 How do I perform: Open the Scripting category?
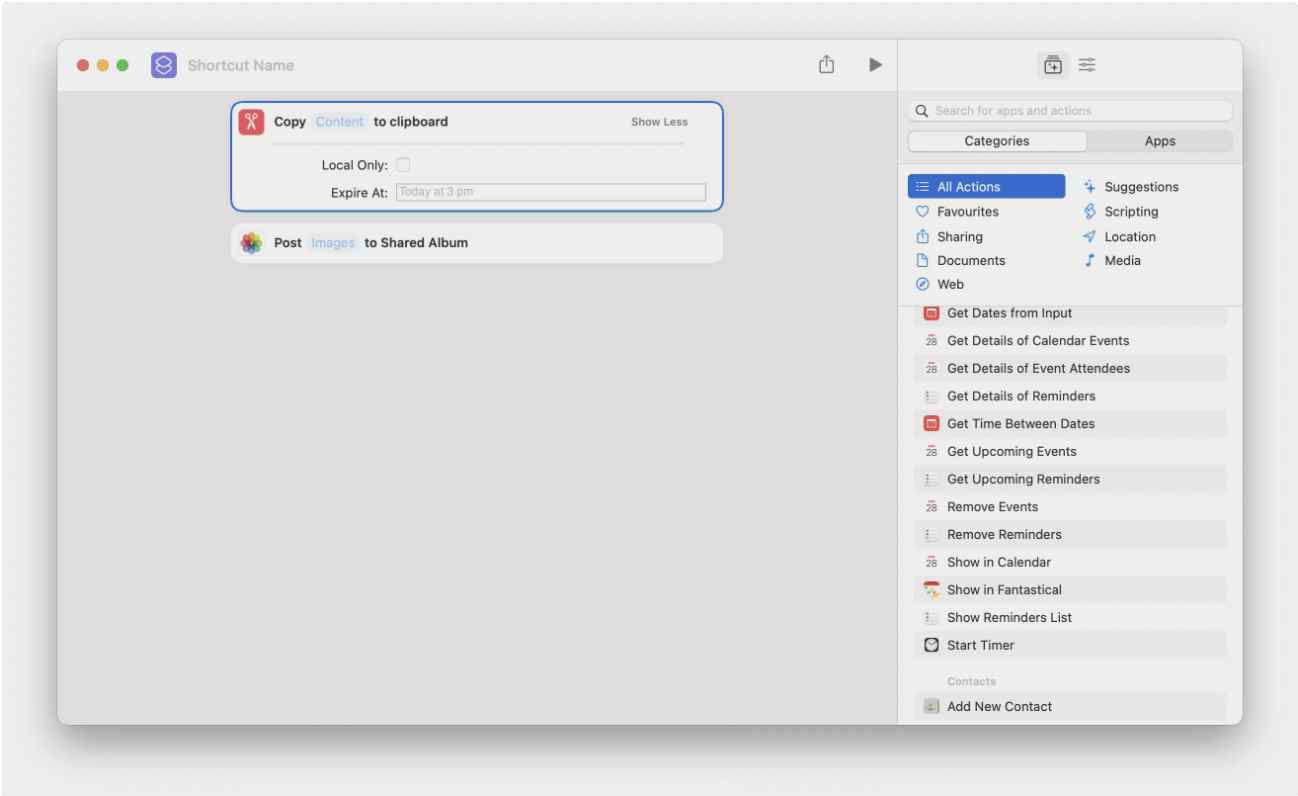click(1130, 212)
